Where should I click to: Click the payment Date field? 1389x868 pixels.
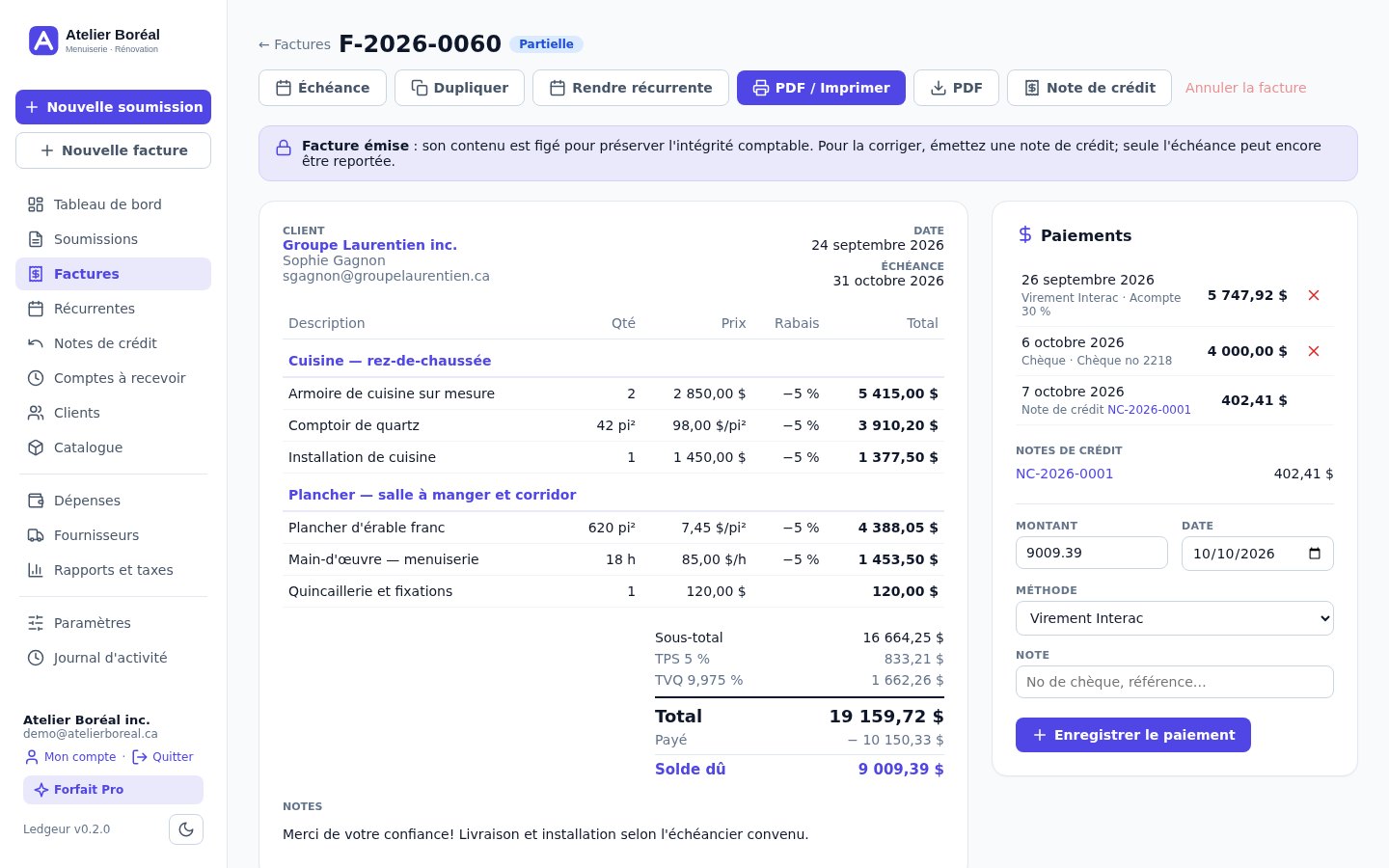click(x=1257, y=554)
